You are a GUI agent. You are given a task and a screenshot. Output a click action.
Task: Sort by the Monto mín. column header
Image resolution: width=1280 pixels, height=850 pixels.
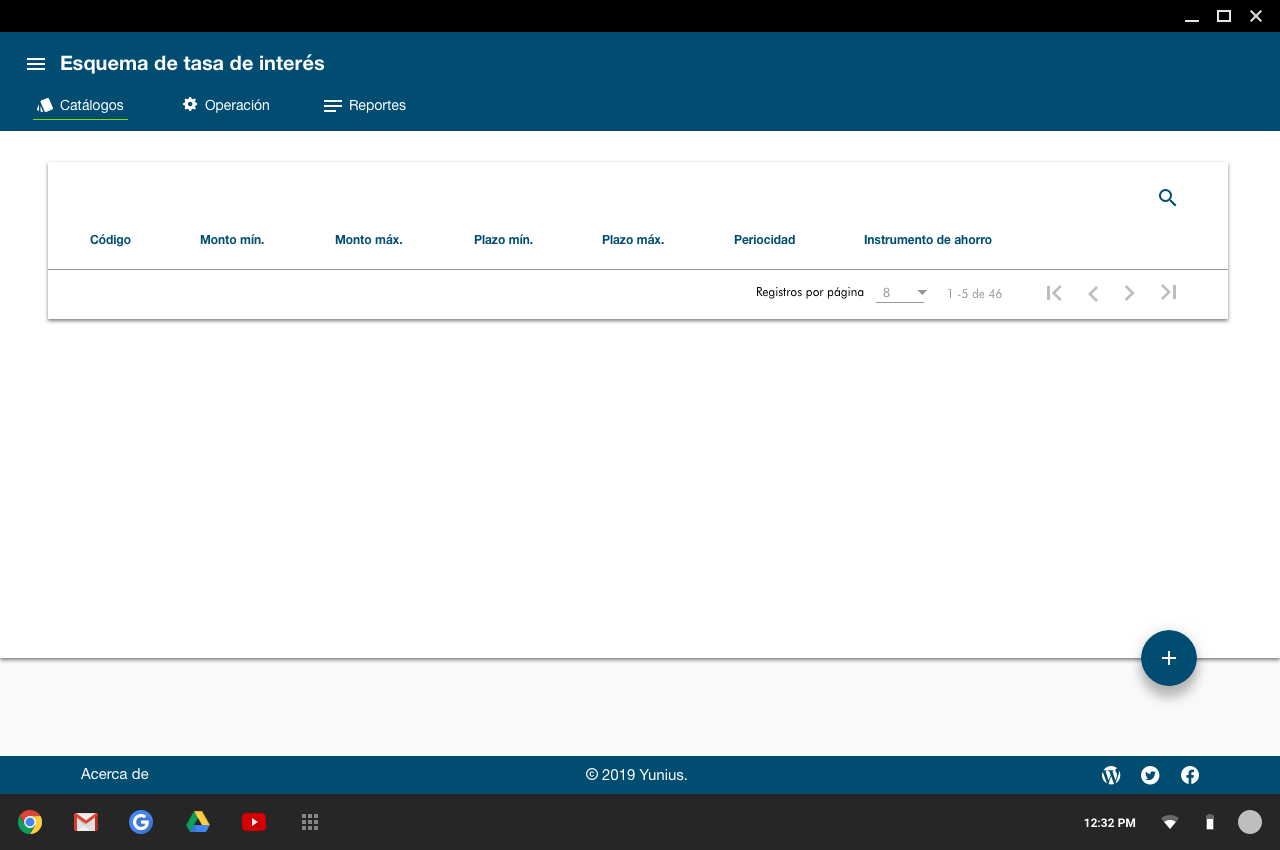[232, 240]
